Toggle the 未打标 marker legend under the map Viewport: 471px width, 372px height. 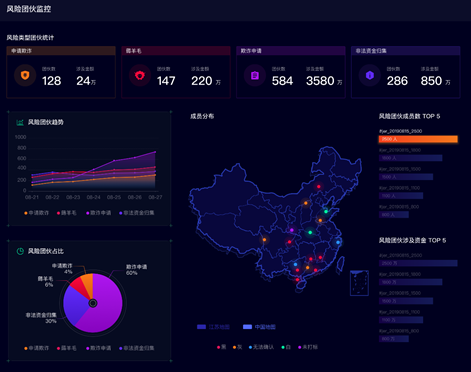point(308,347)
